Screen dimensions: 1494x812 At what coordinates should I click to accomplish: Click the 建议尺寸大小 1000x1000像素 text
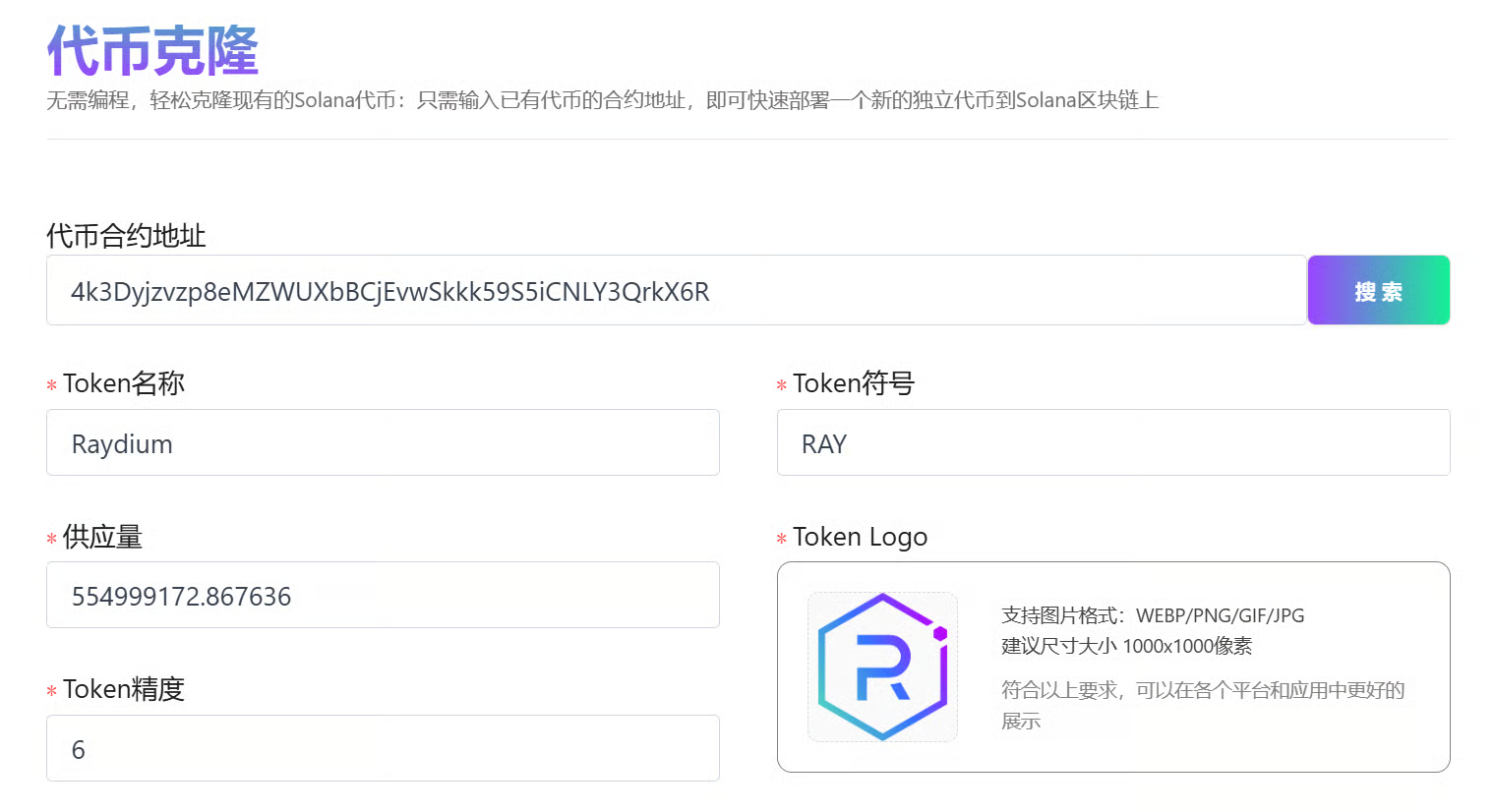click(1126, 646)
